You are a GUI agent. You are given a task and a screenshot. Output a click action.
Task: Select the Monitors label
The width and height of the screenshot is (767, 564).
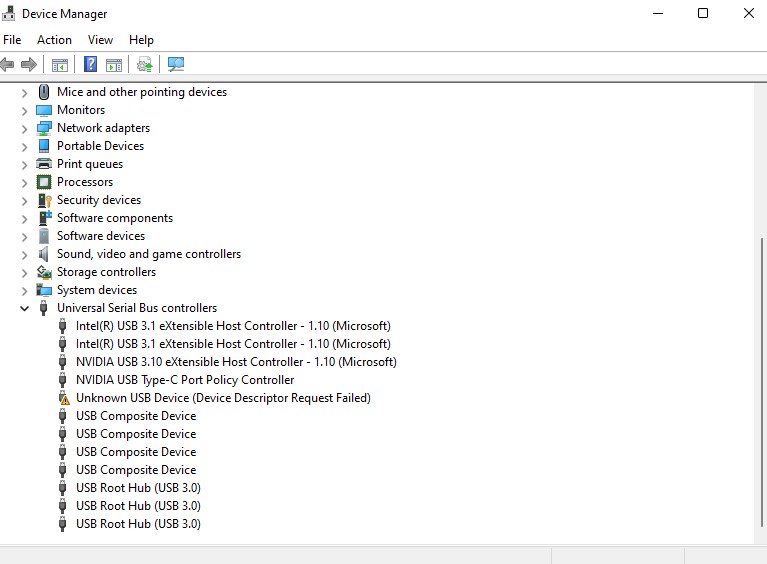(81, 110)
